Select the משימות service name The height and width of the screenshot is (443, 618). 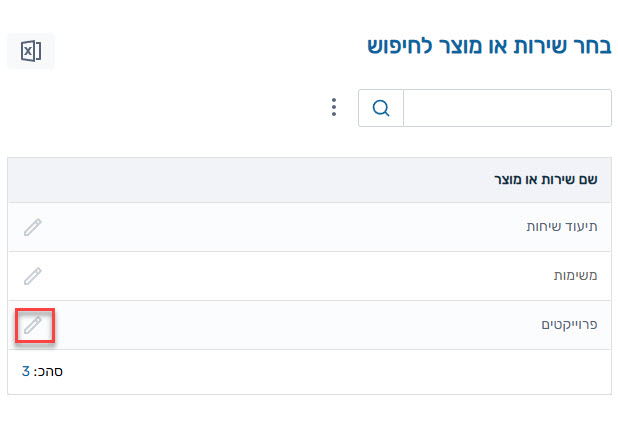coord(575,275)
